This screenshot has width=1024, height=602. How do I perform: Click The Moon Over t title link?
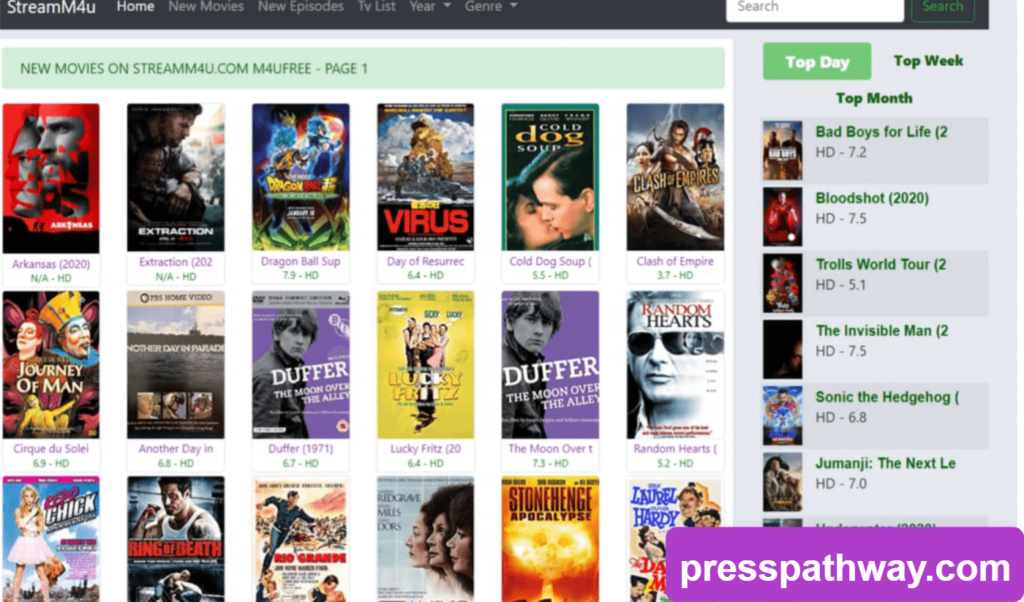coord(550,449)
